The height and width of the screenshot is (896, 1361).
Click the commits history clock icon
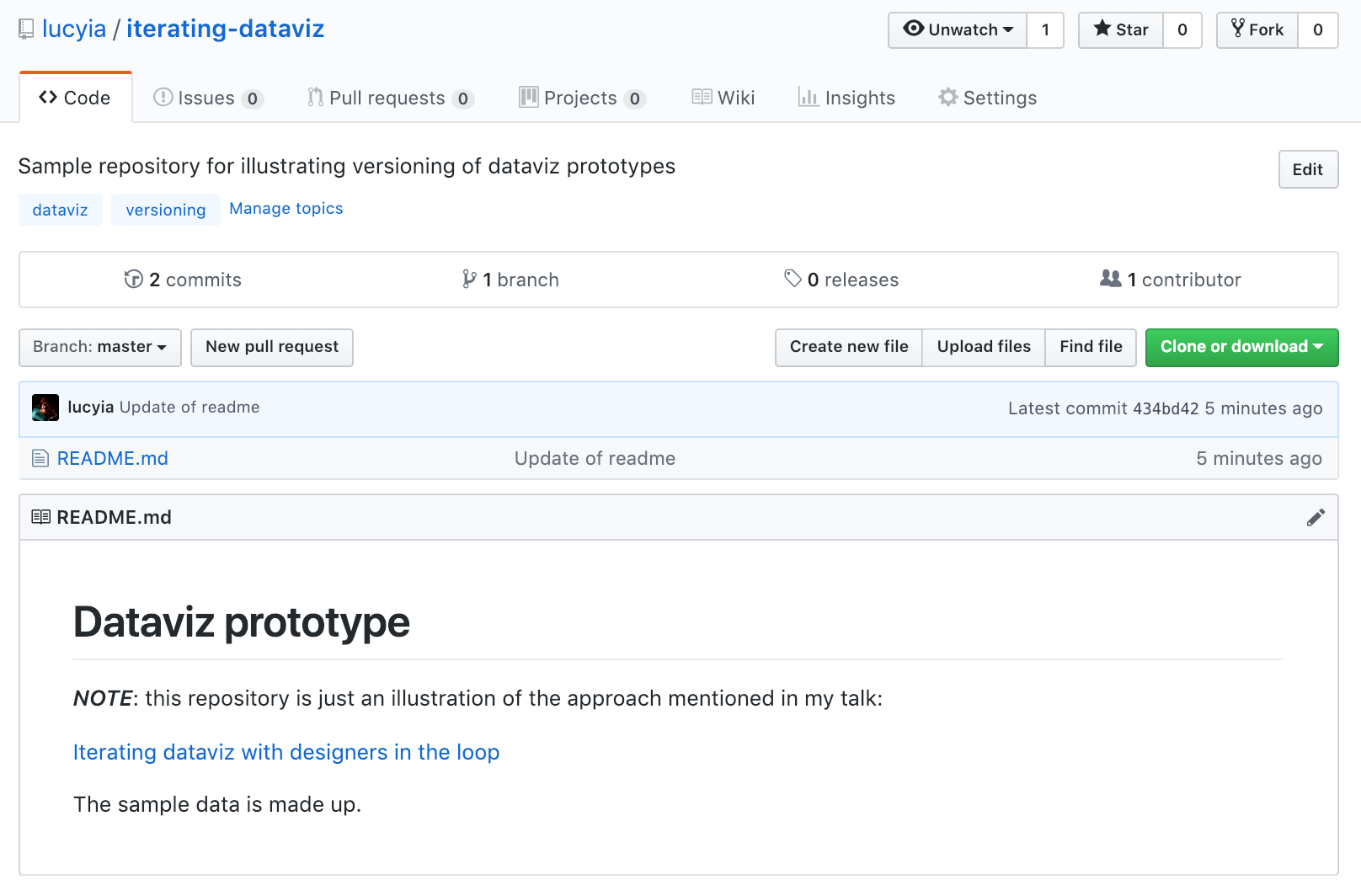(x=133, y=279)
